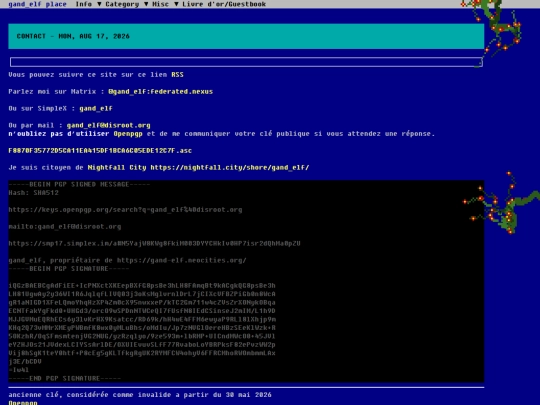Click the BEGIN PGP SIGNED MESSAGE line
Viewport: 540px width, 405px height.
(x=79, y=184)
